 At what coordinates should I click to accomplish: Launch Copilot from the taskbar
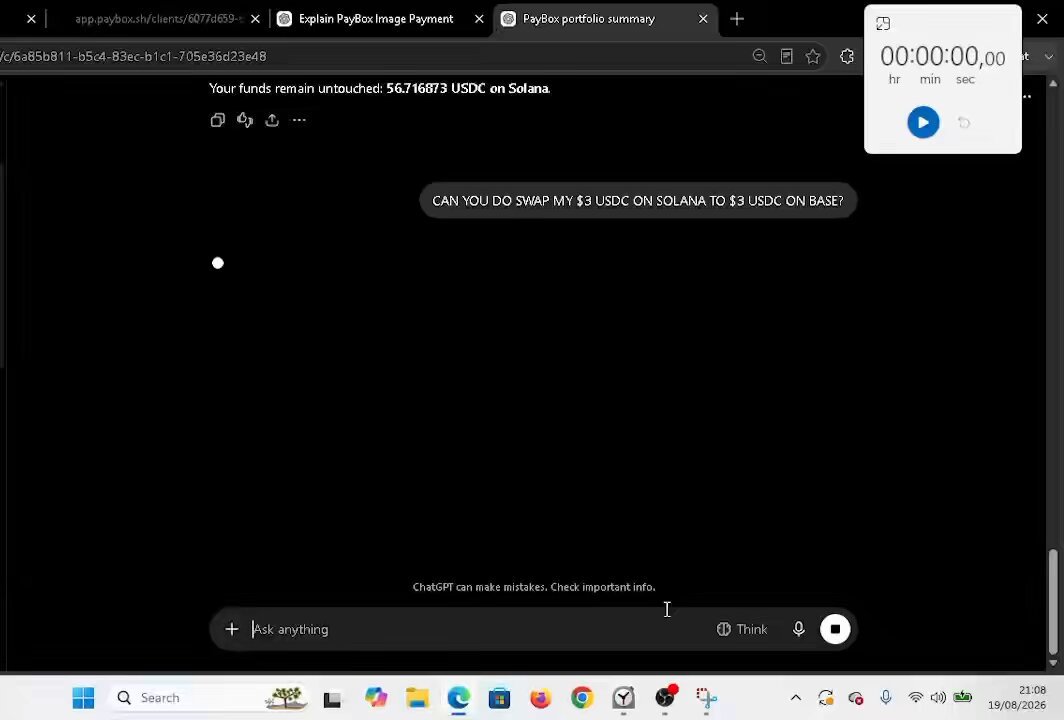click(375, 698)
